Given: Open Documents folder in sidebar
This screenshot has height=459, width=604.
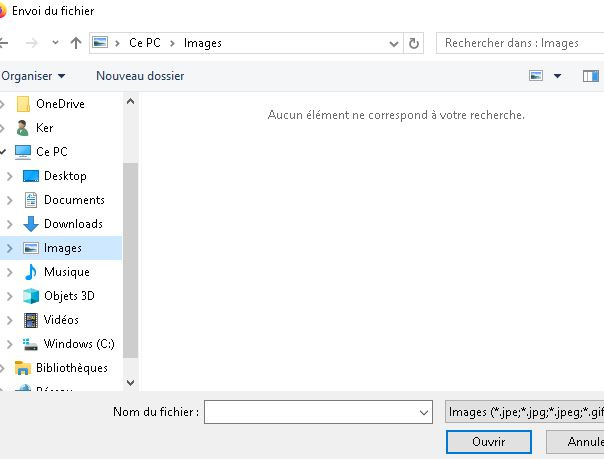Looking at the screenshot, I should coord(74,200).
